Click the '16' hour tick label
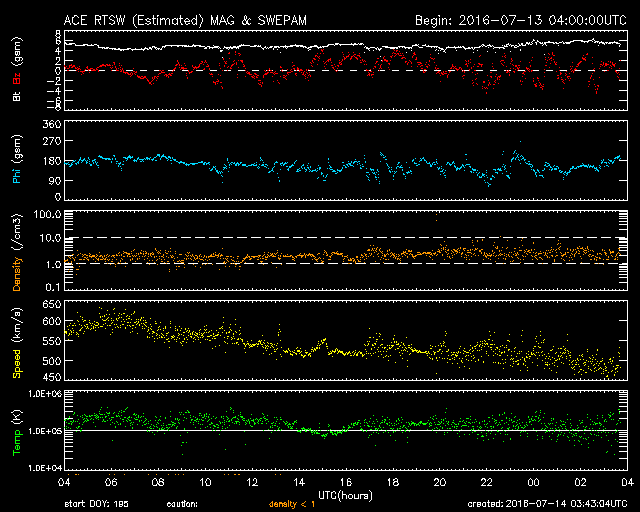This screenshot has height=512, width=640. tap(346, 483)
